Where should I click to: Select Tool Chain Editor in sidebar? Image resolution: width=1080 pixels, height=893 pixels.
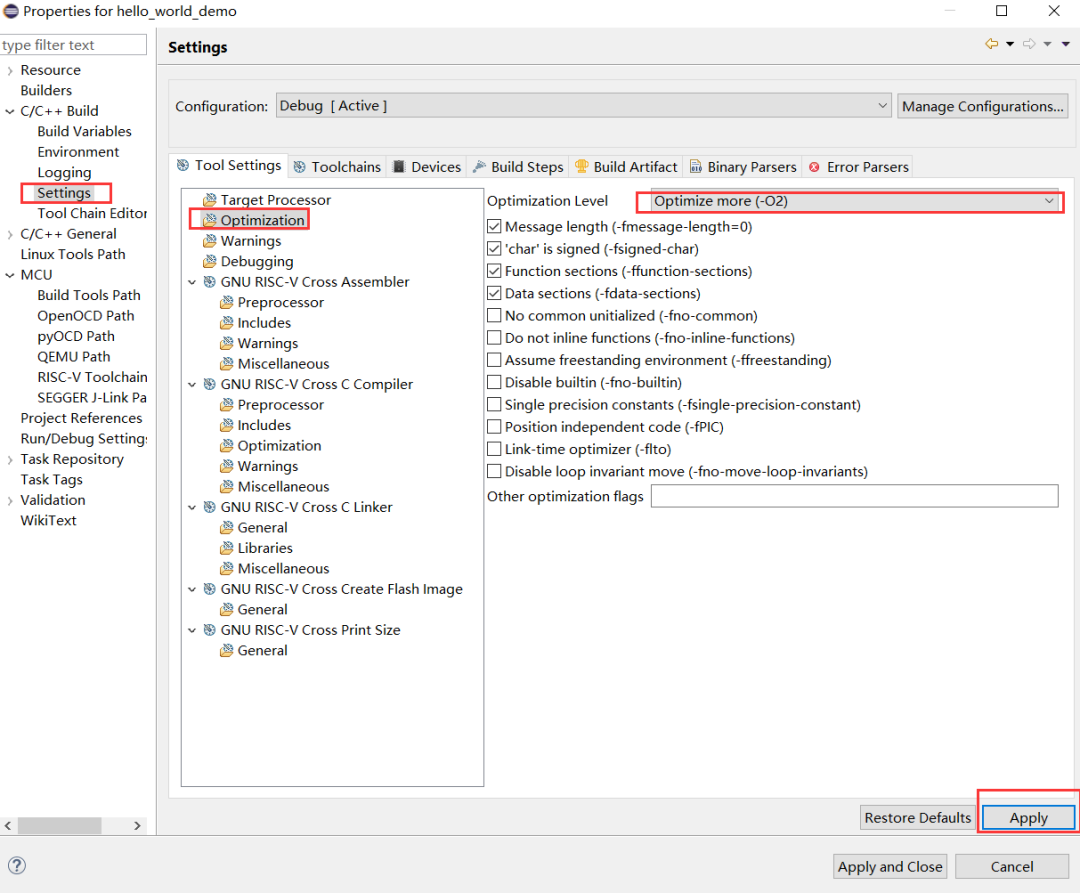tap(92, 213)
